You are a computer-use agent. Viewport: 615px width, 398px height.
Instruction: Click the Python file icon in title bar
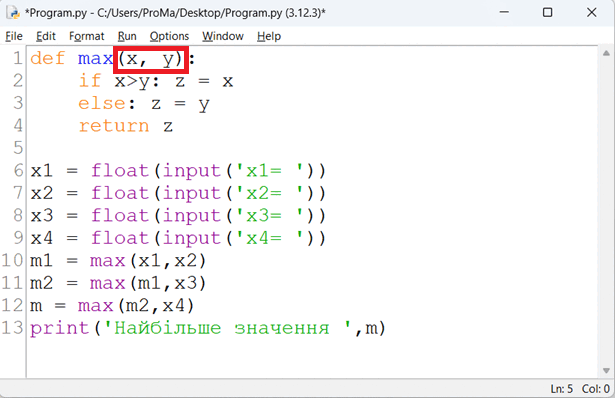pos(13,13)
